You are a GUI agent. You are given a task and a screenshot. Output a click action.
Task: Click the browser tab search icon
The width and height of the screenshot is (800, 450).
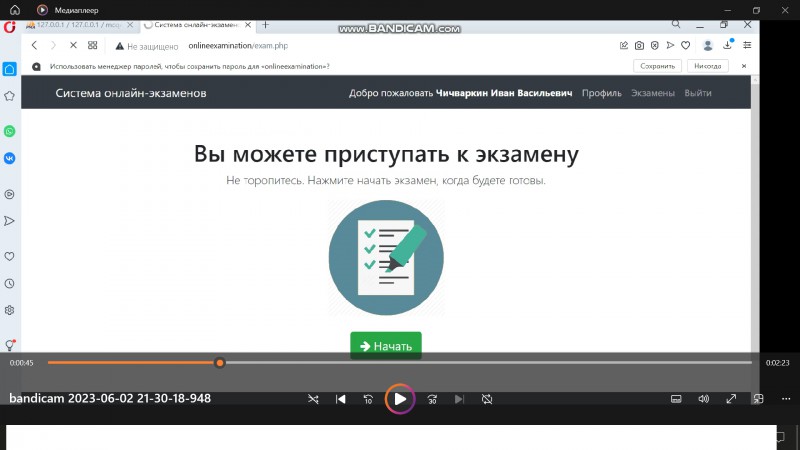point(676,24)
